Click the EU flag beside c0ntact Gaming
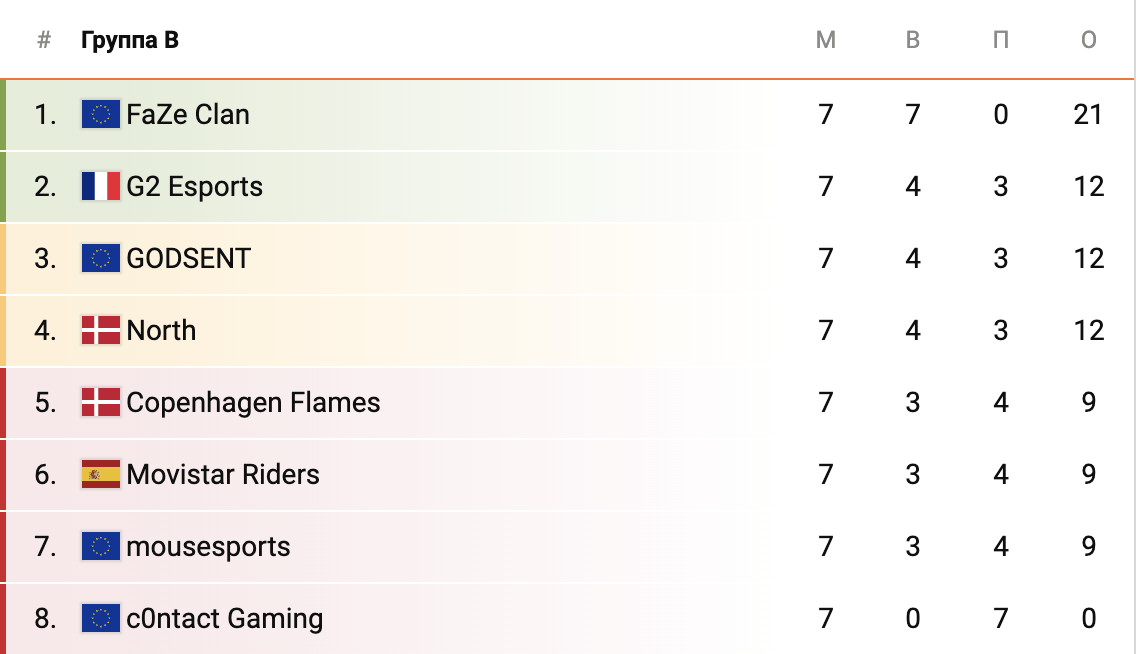The width and height of the screenshot is (1138, 654). click(x=100, y=619)
